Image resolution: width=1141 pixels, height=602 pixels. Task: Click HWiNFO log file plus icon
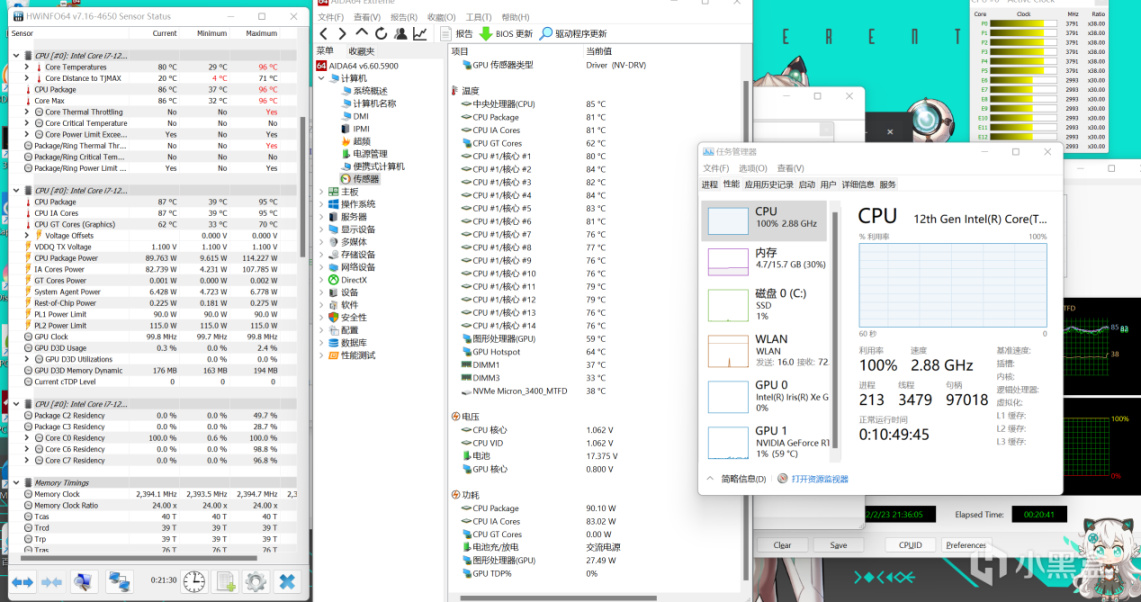(x=226, y=582)
